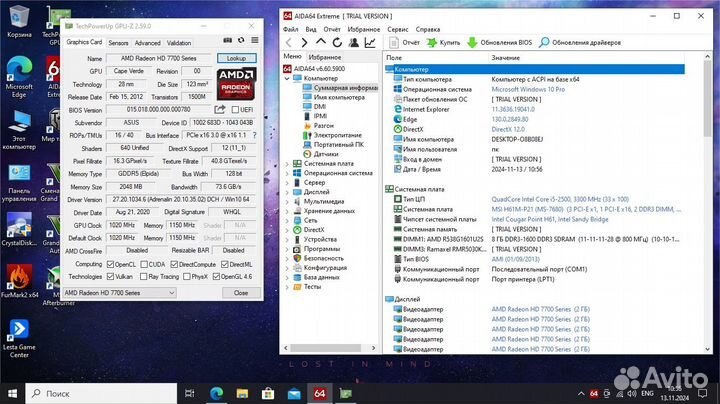720x404 pixels.
Task: Click the AIDA64 up-level arrow icon
Action: coord(321,42)
